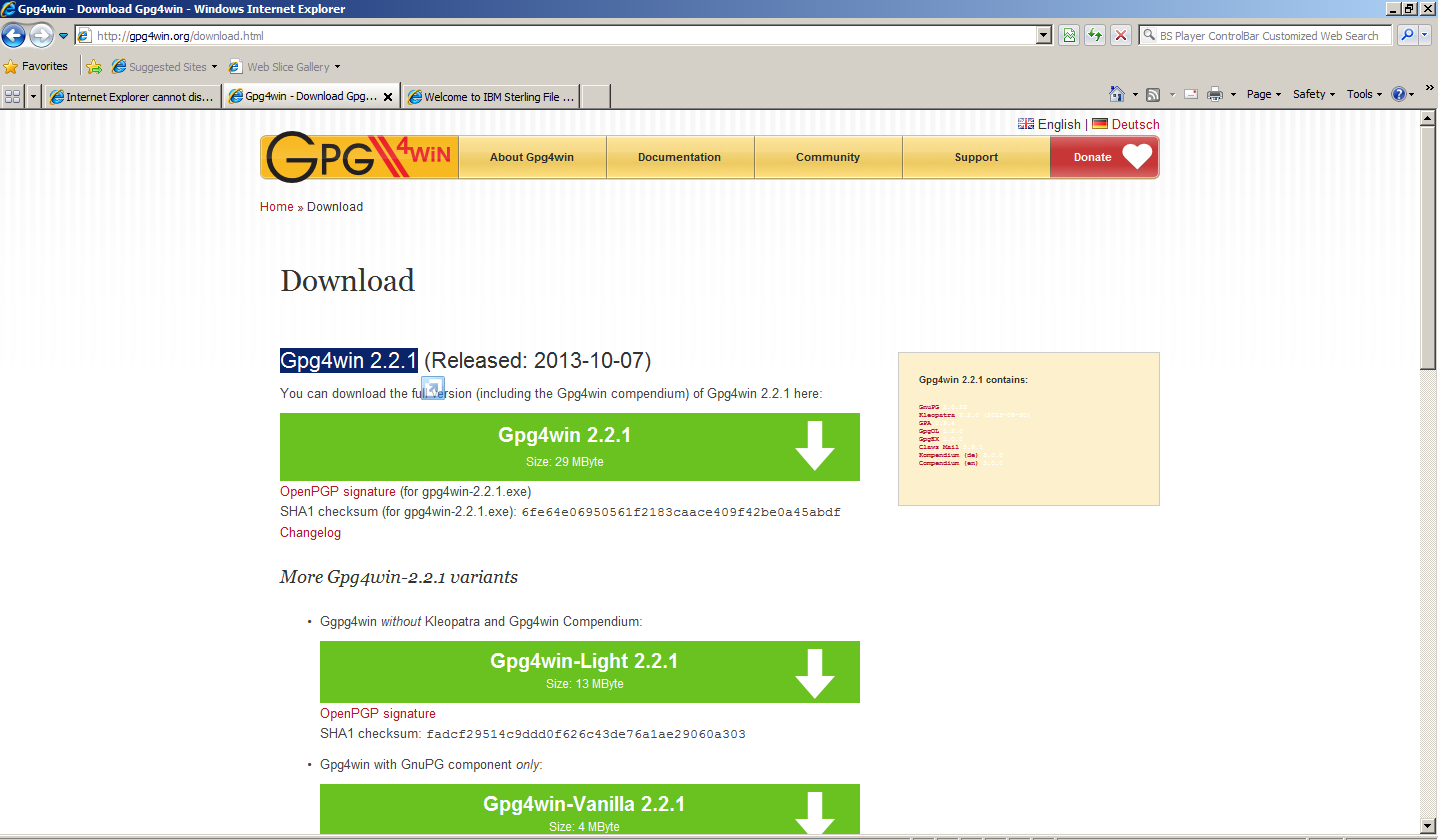The height and width of the screenshot is (840, 1438).
Task: Click the Donate button
Action: [1104, 157]
